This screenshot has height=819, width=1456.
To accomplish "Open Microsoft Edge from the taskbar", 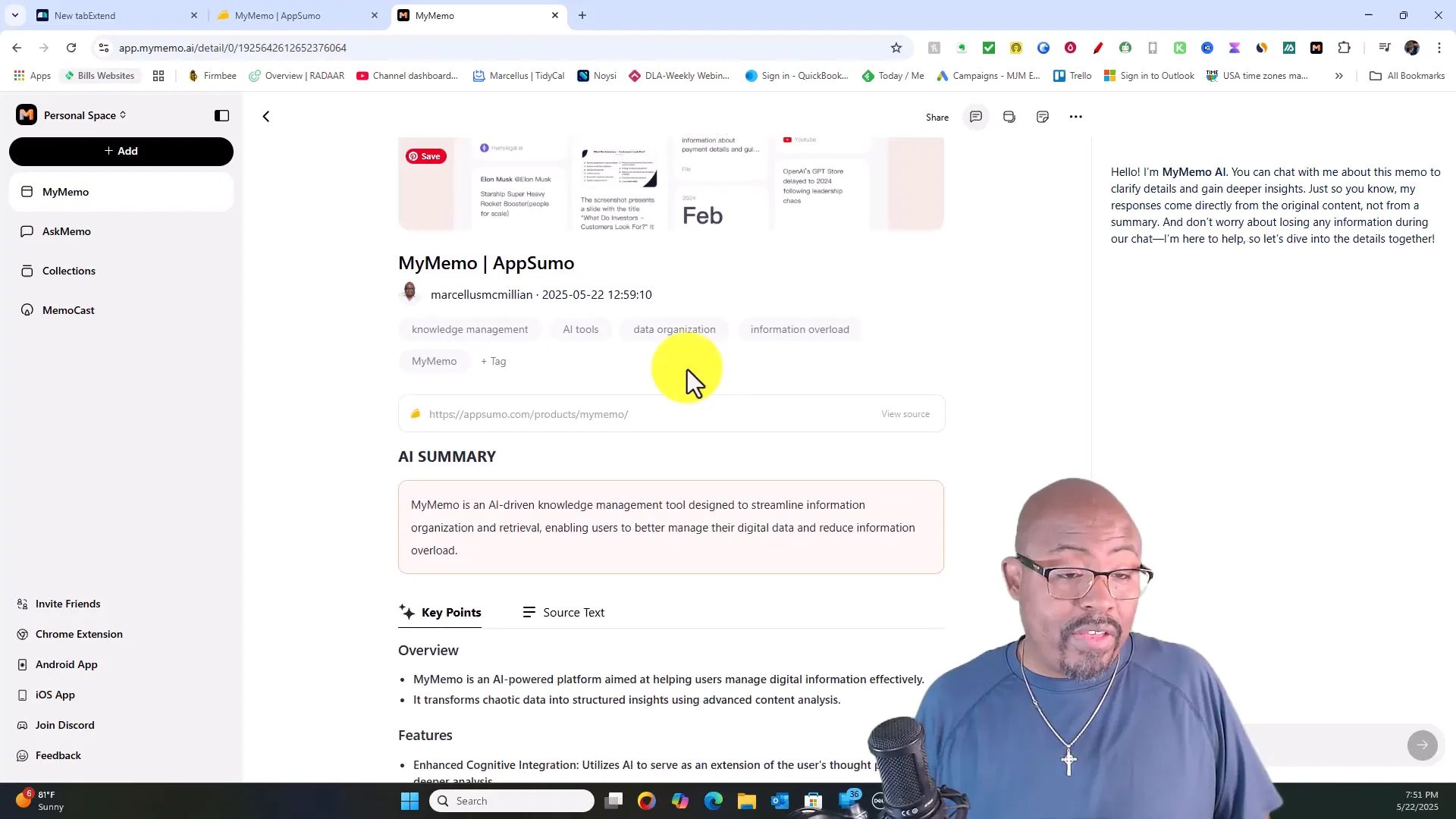I will tap(714, 801).
